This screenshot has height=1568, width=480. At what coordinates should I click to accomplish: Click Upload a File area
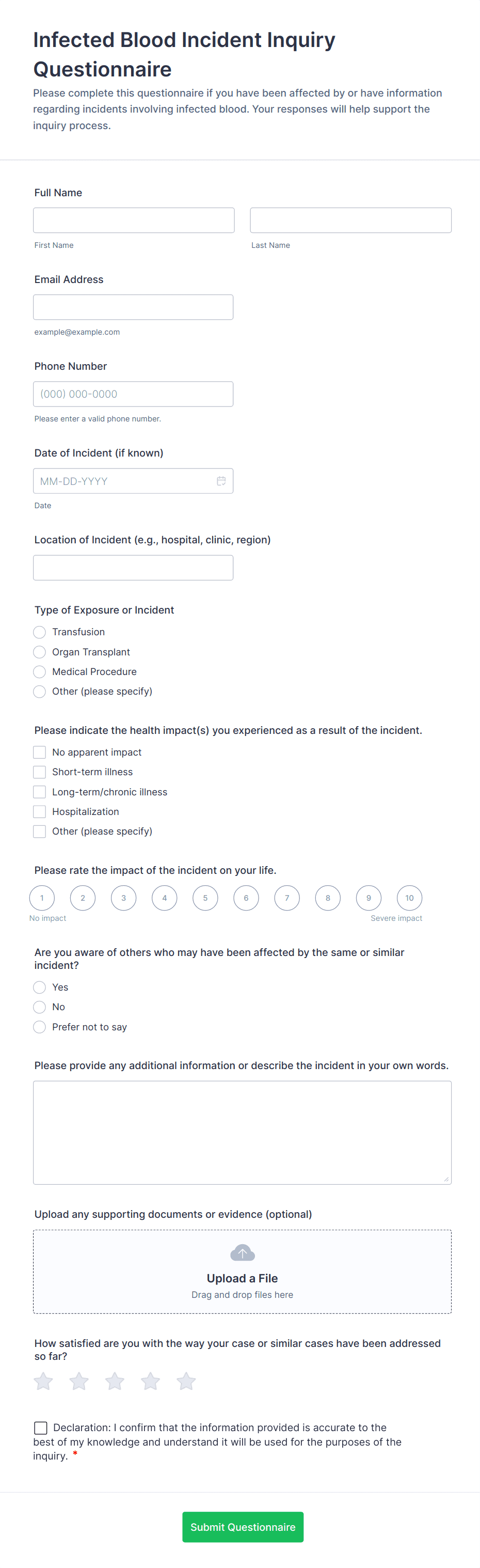coord(242,1278)
